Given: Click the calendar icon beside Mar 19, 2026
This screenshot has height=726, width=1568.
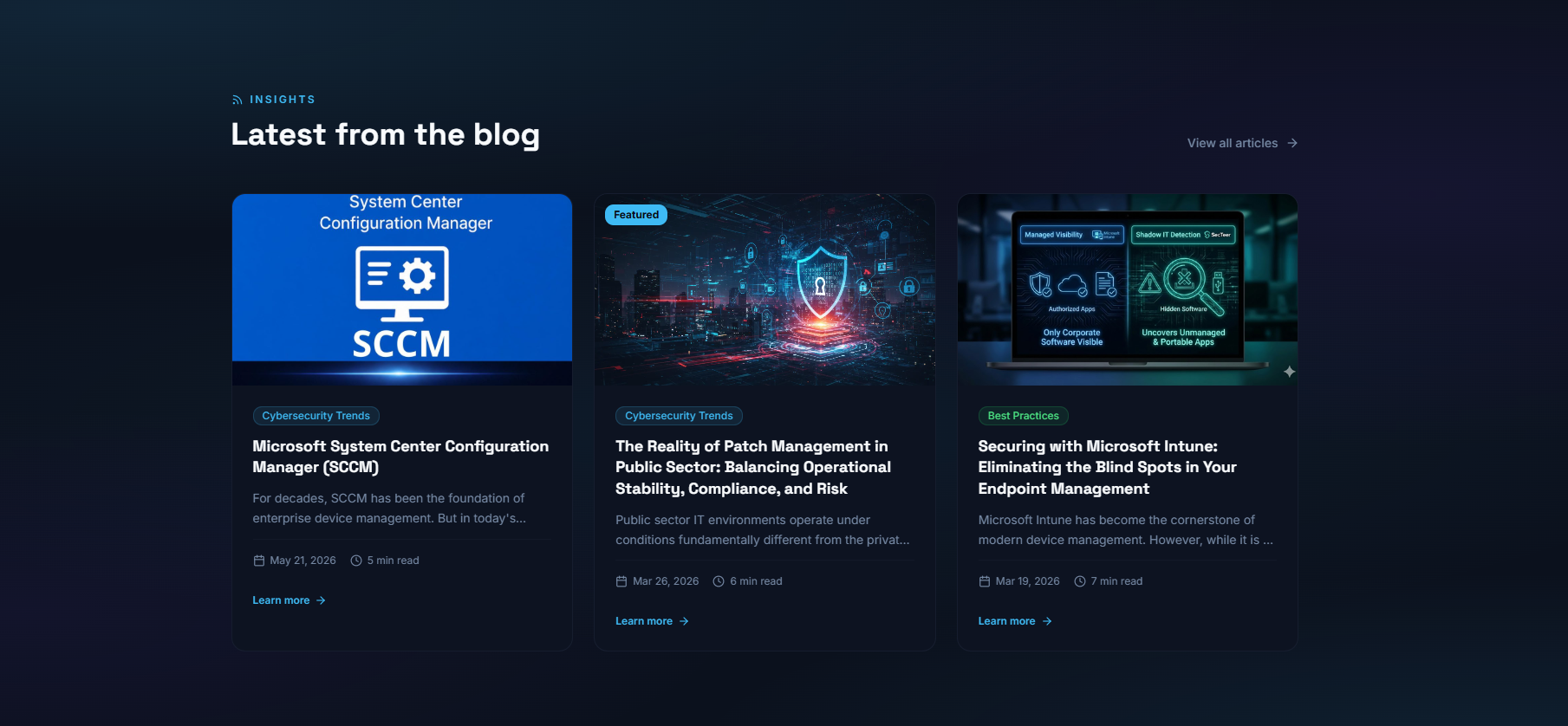Looking at the screenshot, I should pos(984,581).
